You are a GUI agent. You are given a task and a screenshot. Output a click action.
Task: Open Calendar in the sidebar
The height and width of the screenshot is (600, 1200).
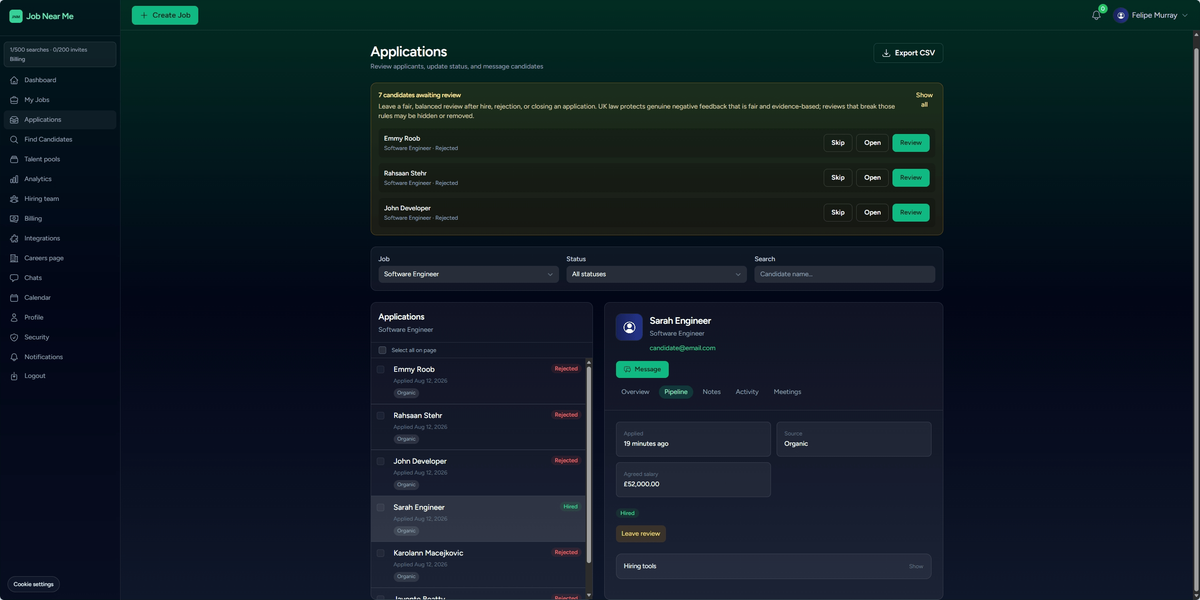pos(60,298)
